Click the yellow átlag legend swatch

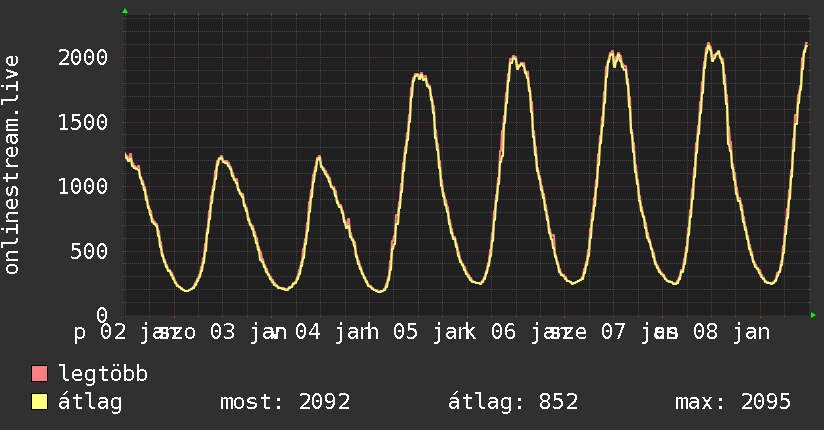(40, 402)
